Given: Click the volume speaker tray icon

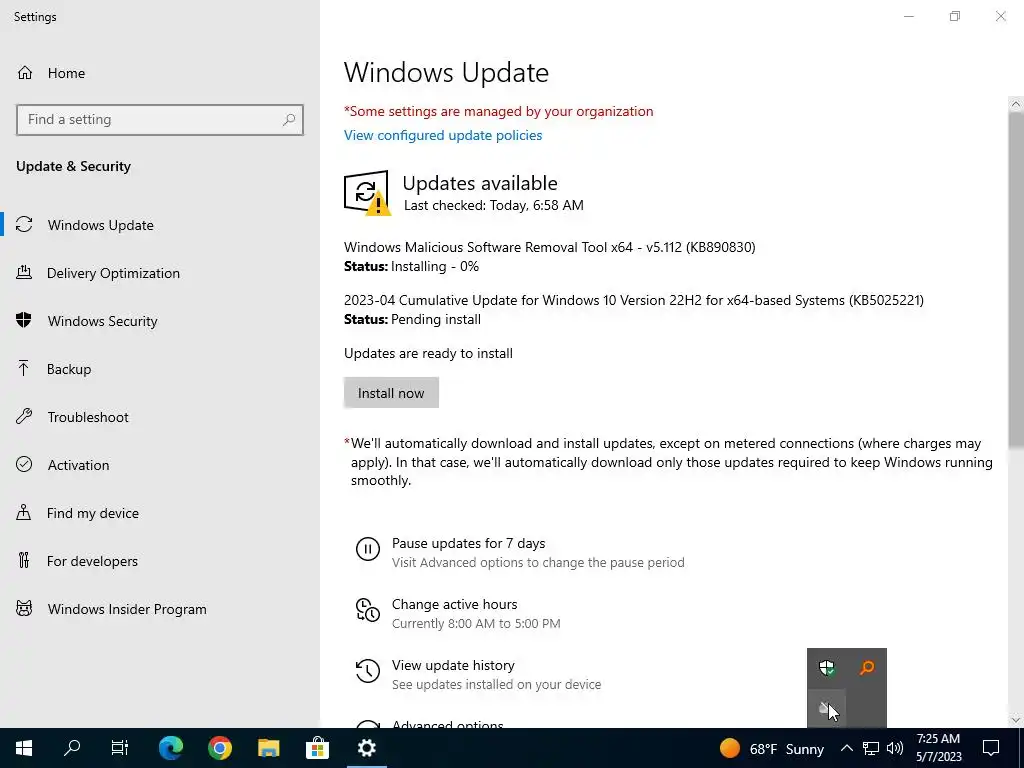Looking at the screenshot, I should click(895, 748).
